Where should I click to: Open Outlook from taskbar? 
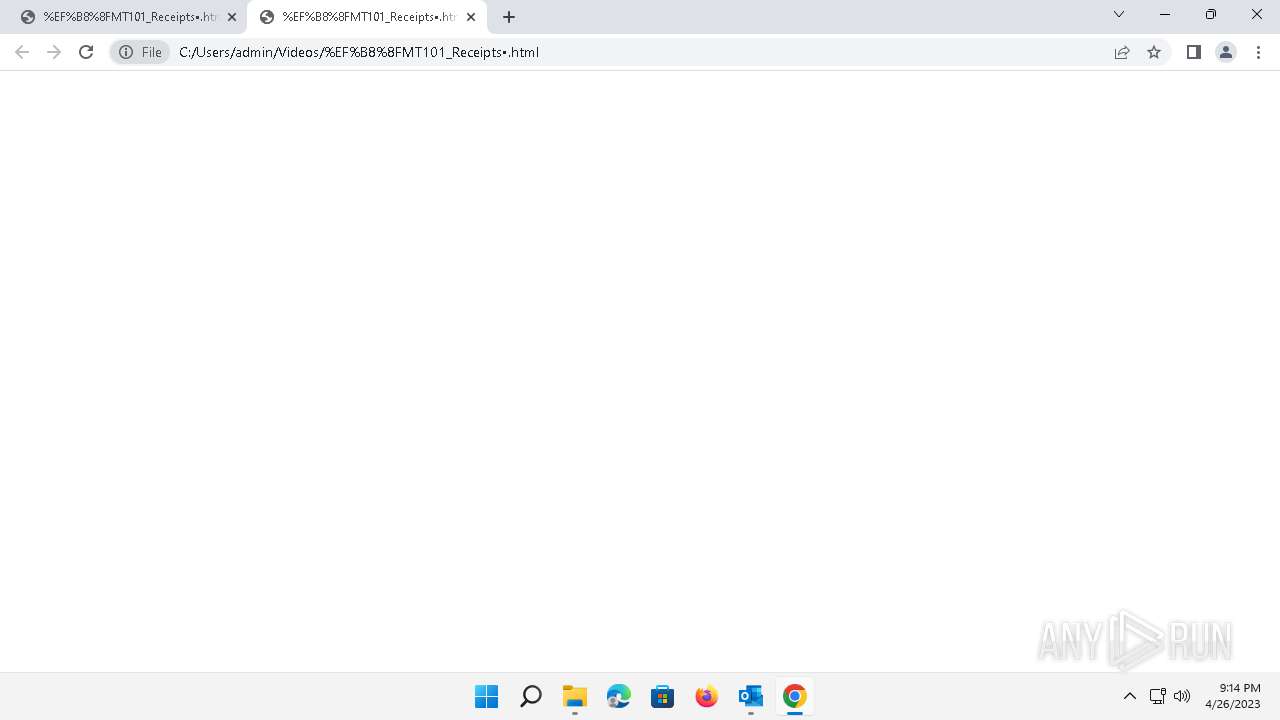(751, 696)
